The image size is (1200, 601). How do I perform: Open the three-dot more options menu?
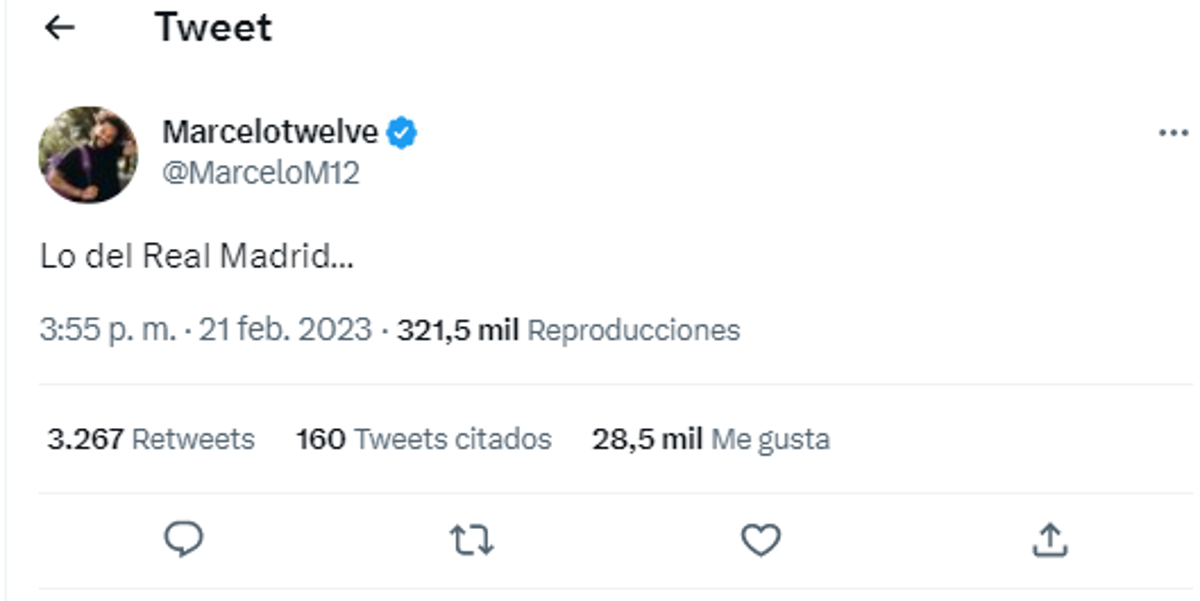(x=1172, y=134)
